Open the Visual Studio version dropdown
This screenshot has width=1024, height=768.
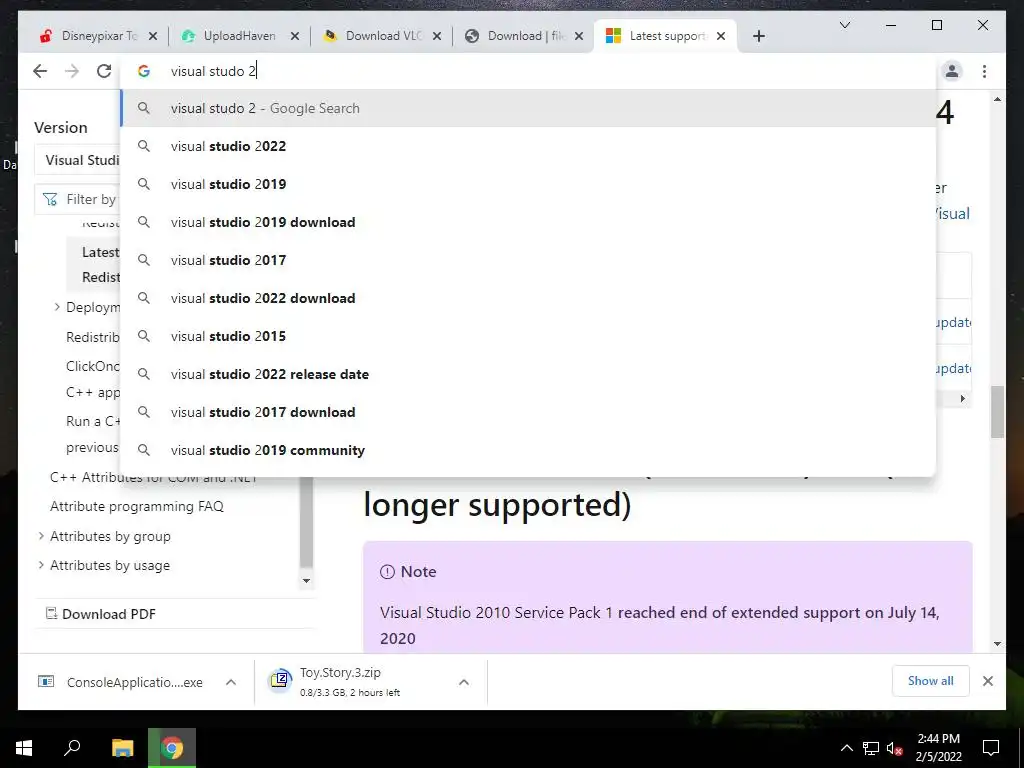pyautogui.click(x=78, y=160)
